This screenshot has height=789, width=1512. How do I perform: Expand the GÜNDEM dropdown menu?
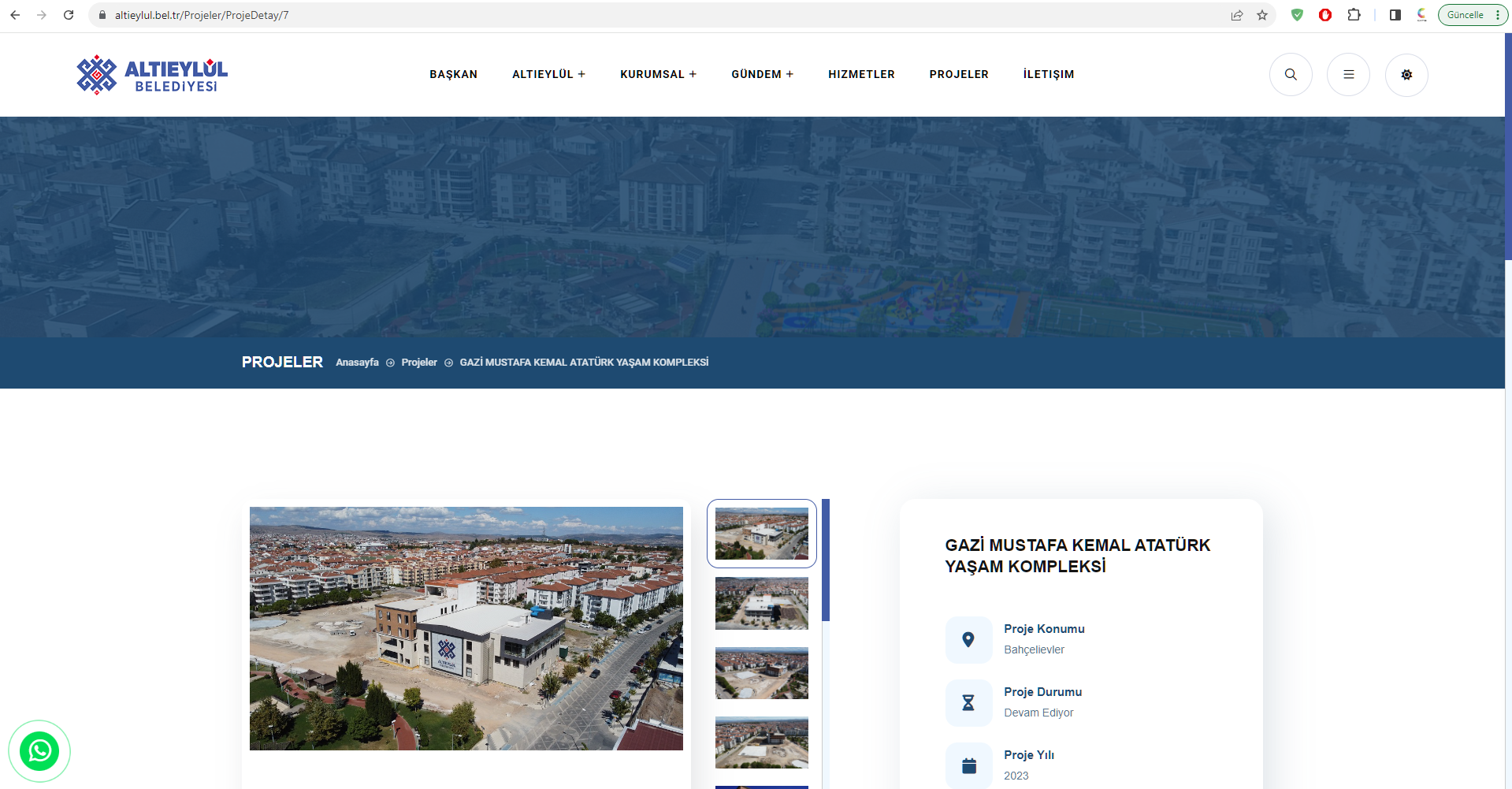point(762,74)
